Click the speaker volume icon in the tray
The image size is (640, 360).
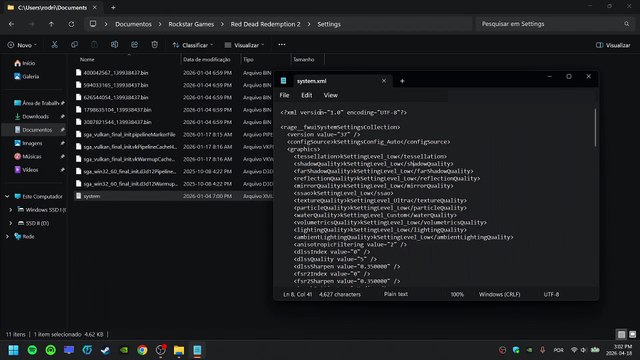point(584,350)
